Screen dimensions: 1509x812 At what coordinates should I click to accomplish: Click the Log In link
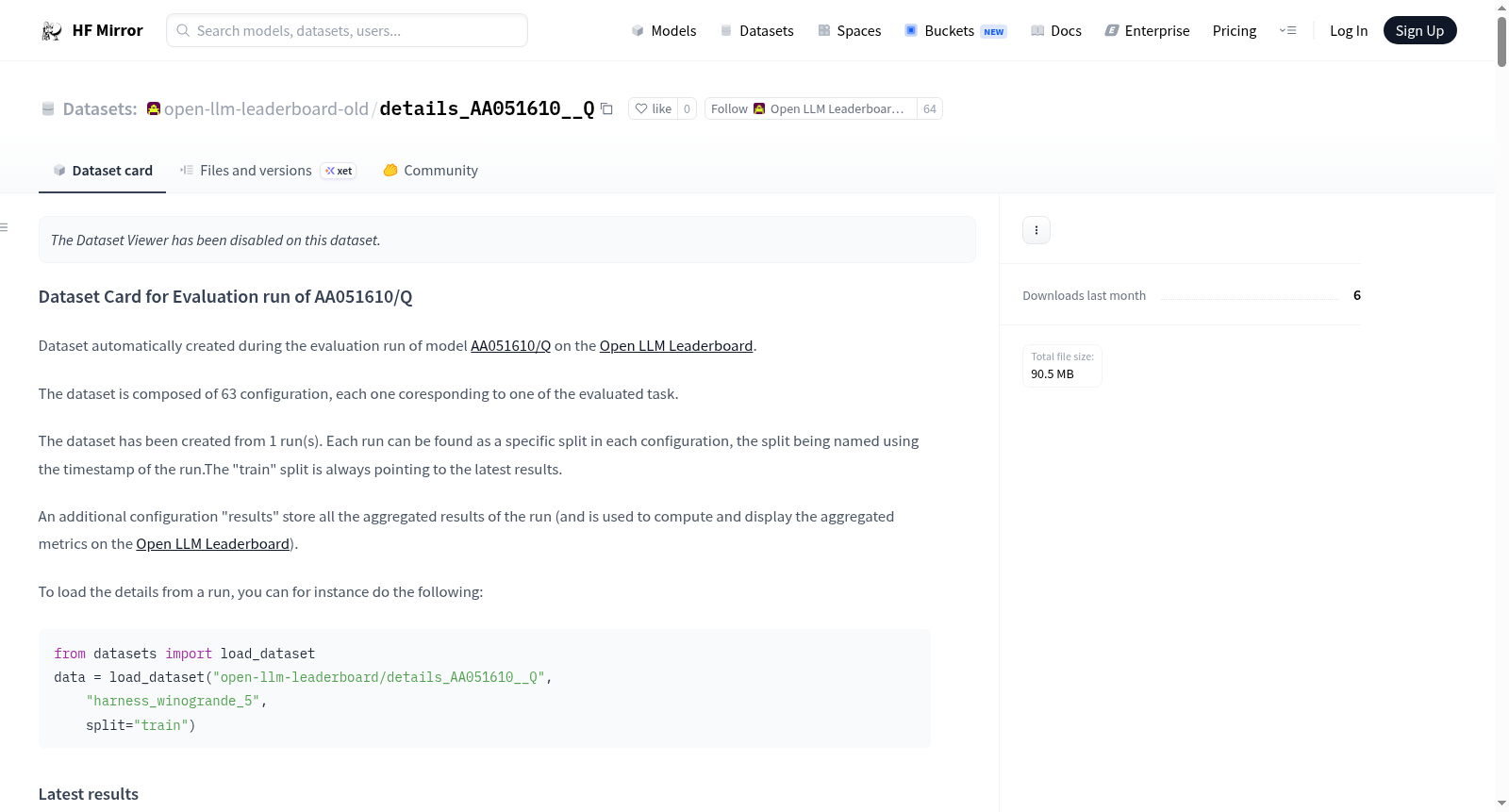click(x=1349, y=31)
